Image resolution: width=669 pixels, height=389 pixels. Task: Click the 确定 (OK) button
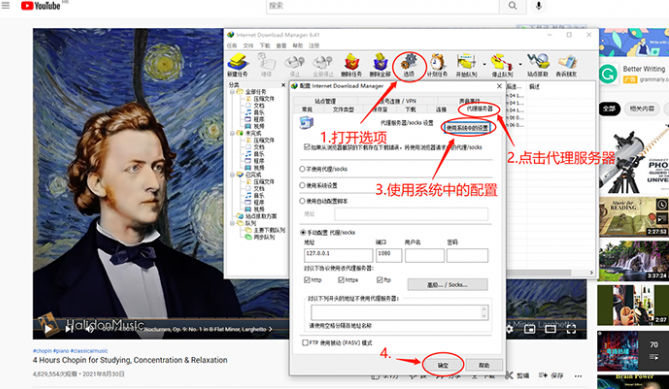pyautogui.click(x=443, y=365)
